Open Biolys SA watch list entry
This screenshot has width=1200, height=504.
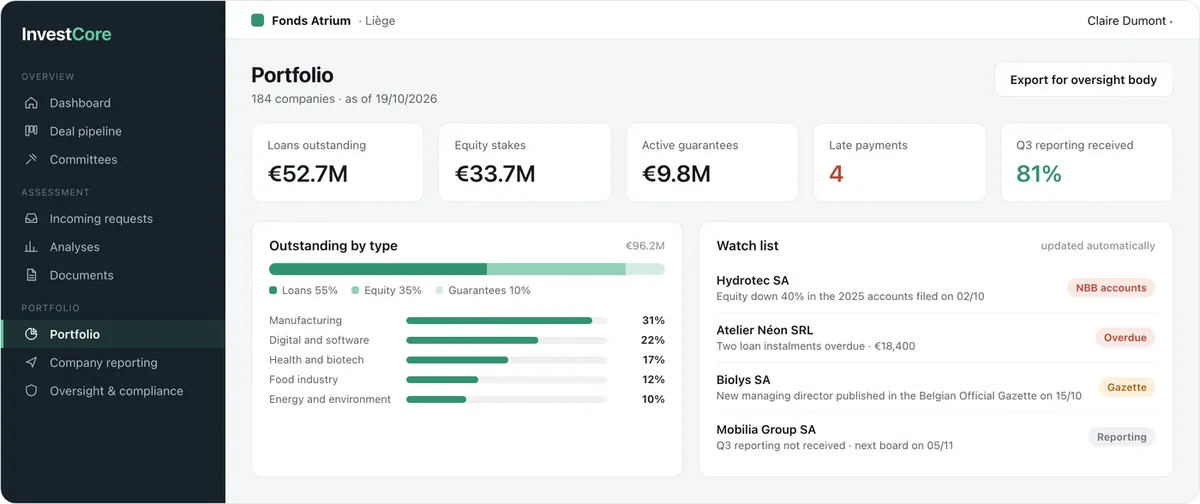tap(936, 387)
